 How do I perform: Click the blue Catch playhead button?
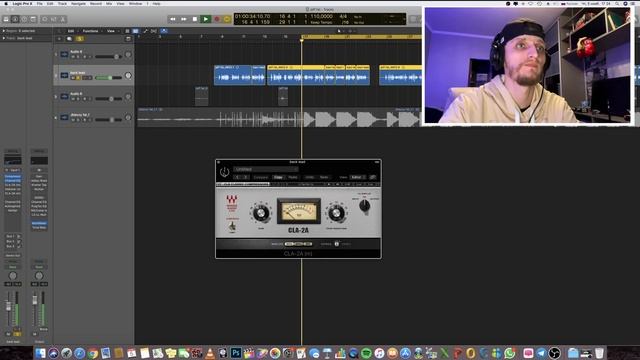pos(164,31)
